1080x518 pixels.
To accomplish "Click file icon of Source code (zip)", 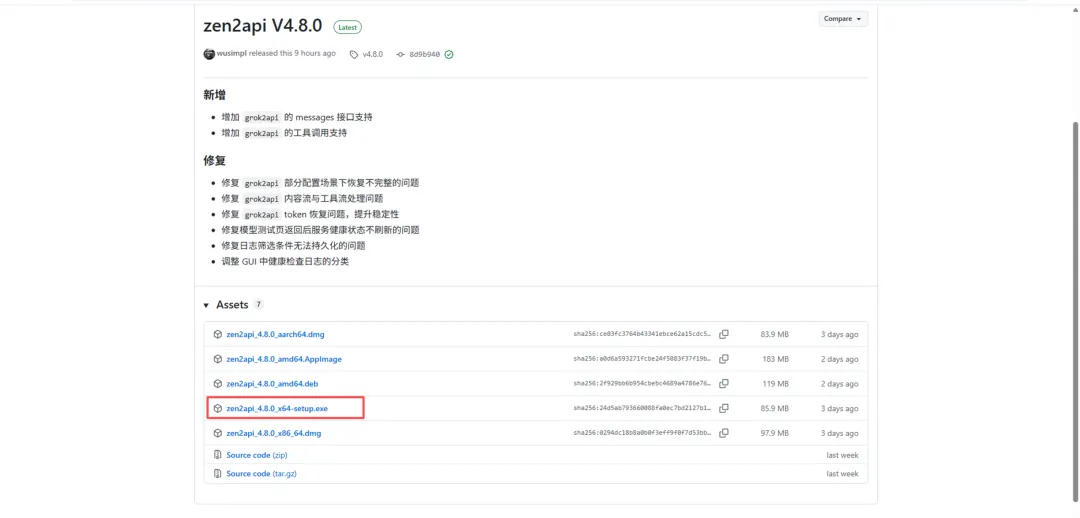I will click(218, 455).
